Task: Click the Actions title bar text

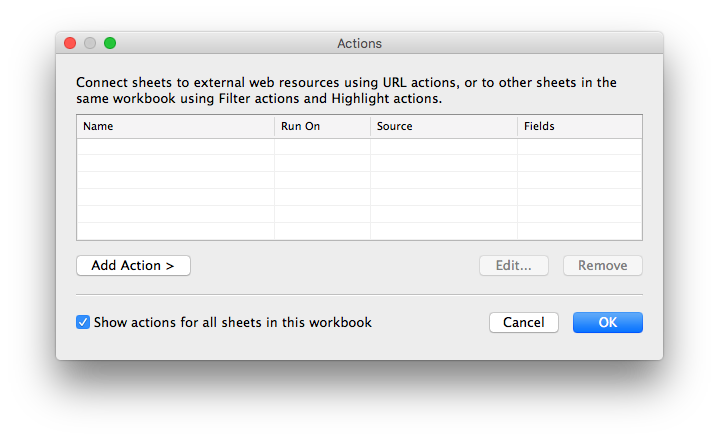Action: (360, 44)
